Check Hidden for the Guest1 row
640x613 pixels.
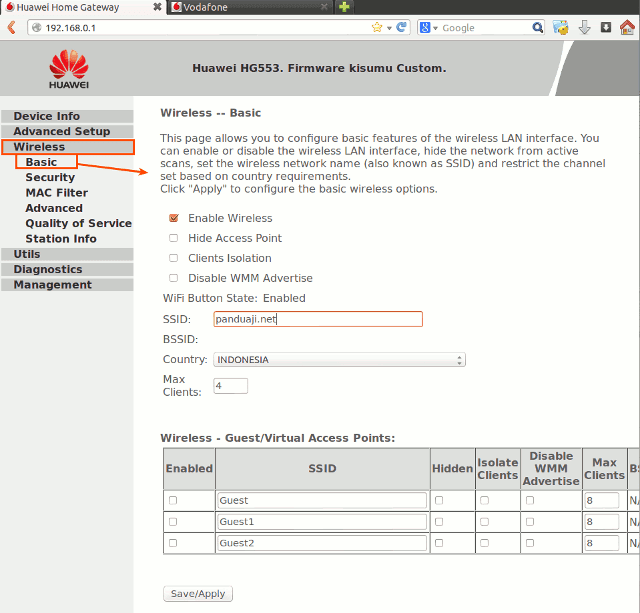click(439, 522)
